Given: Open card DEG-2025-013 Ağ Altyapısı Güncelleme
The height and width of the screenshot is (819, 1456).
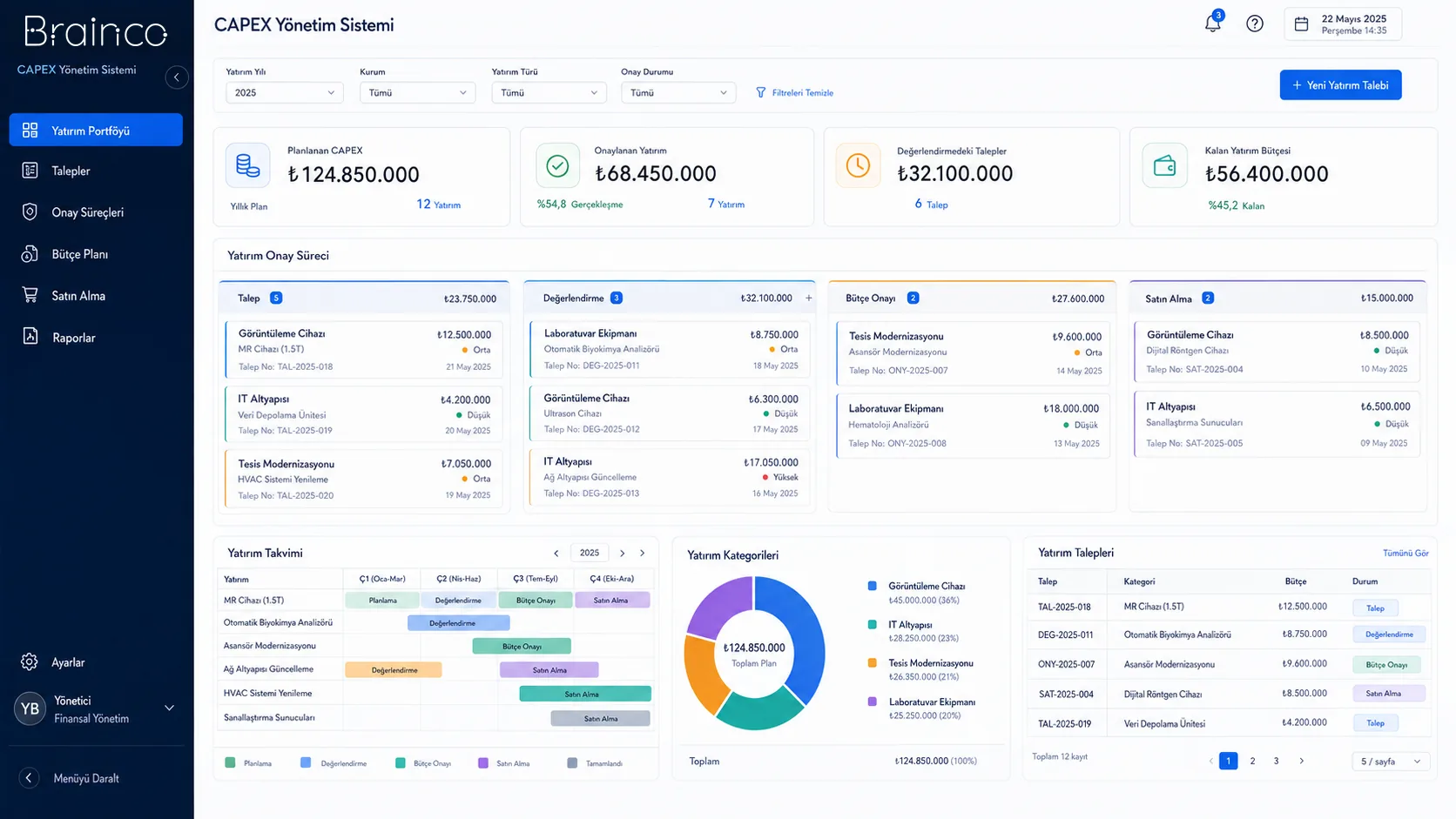Looking at the screenshot, I should click(670, 477).
